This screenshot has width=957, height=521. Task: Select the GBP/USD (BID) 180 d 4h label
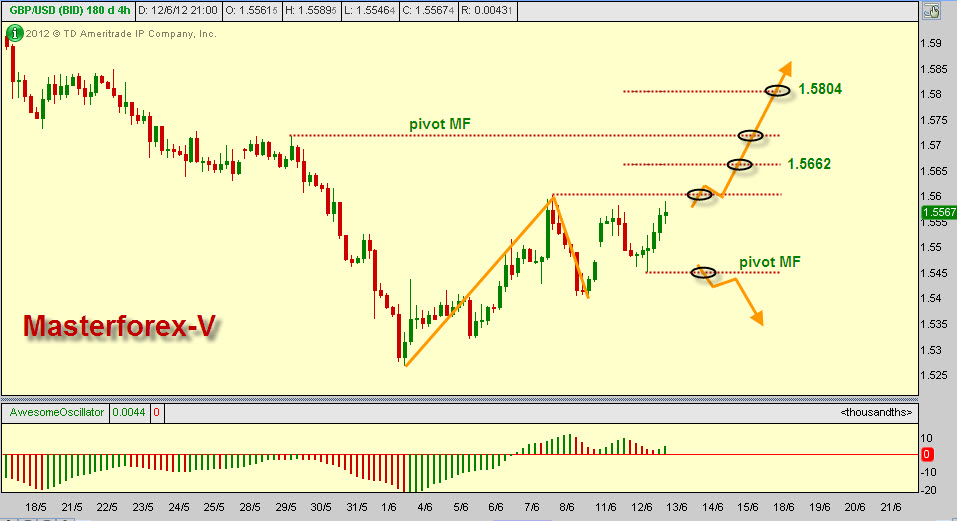(x=70, y=10)
